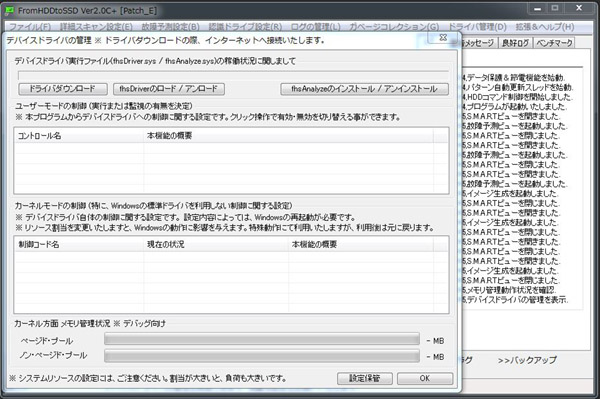
Task: Click 本機能の概要 header in kernel-mode table
Action: click(361, 244)
